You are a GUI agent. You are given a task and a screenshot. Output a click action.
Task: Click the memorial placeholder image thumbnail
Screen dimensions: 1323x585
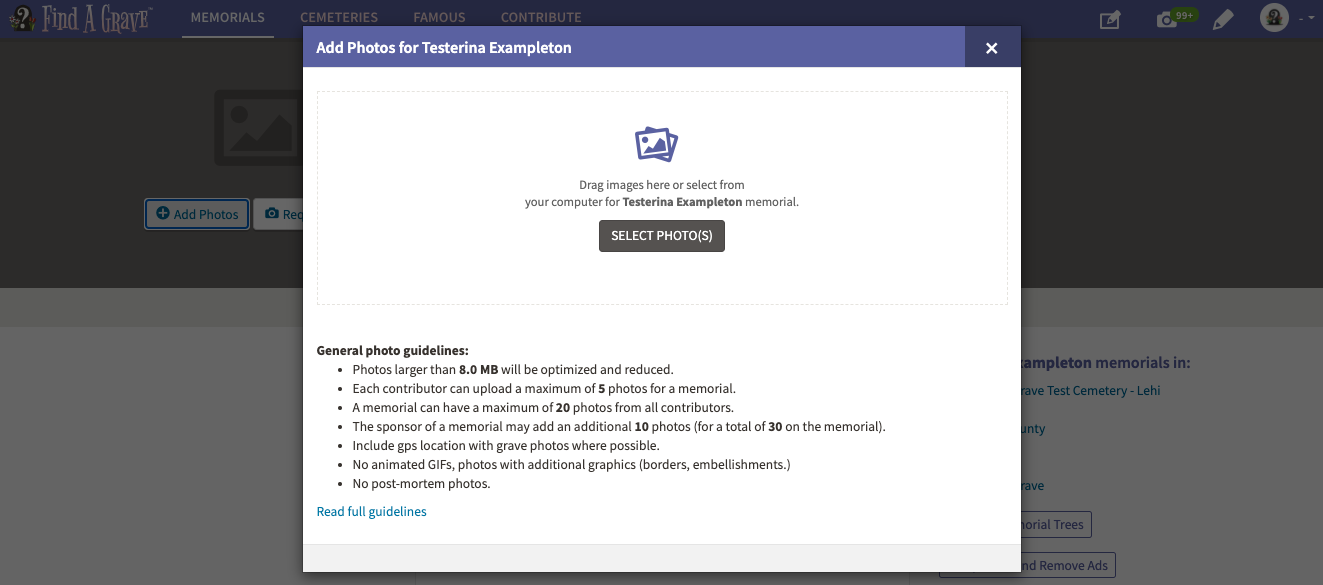point(258,128)
